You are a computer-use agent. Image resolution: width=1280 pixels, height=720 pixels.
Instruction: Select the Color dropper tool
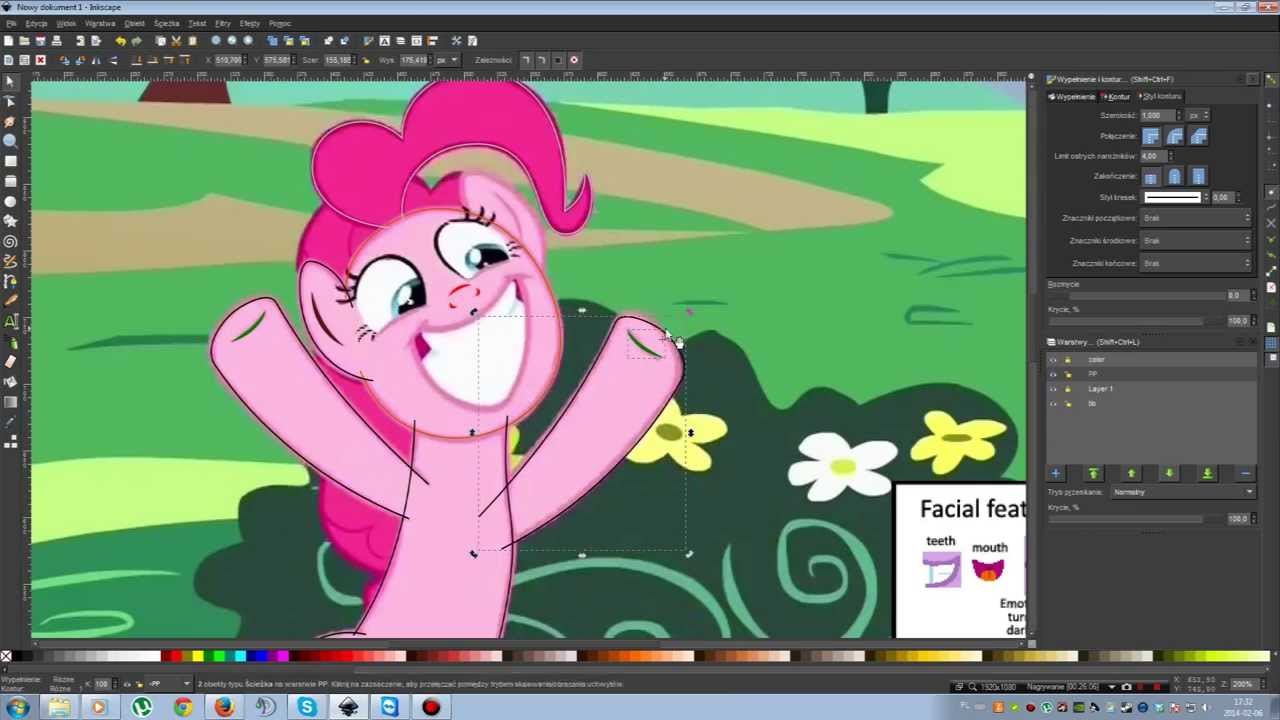pyautogui.click(x=10, y=422)
